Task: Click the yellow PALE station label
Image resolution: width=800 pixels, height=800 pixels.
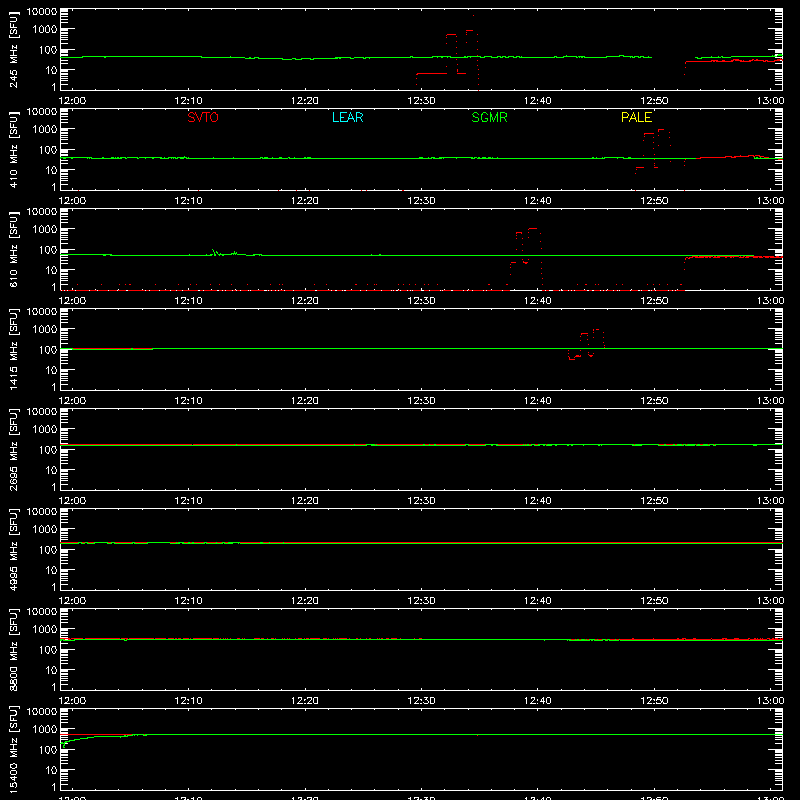Action: pos(636,117)
